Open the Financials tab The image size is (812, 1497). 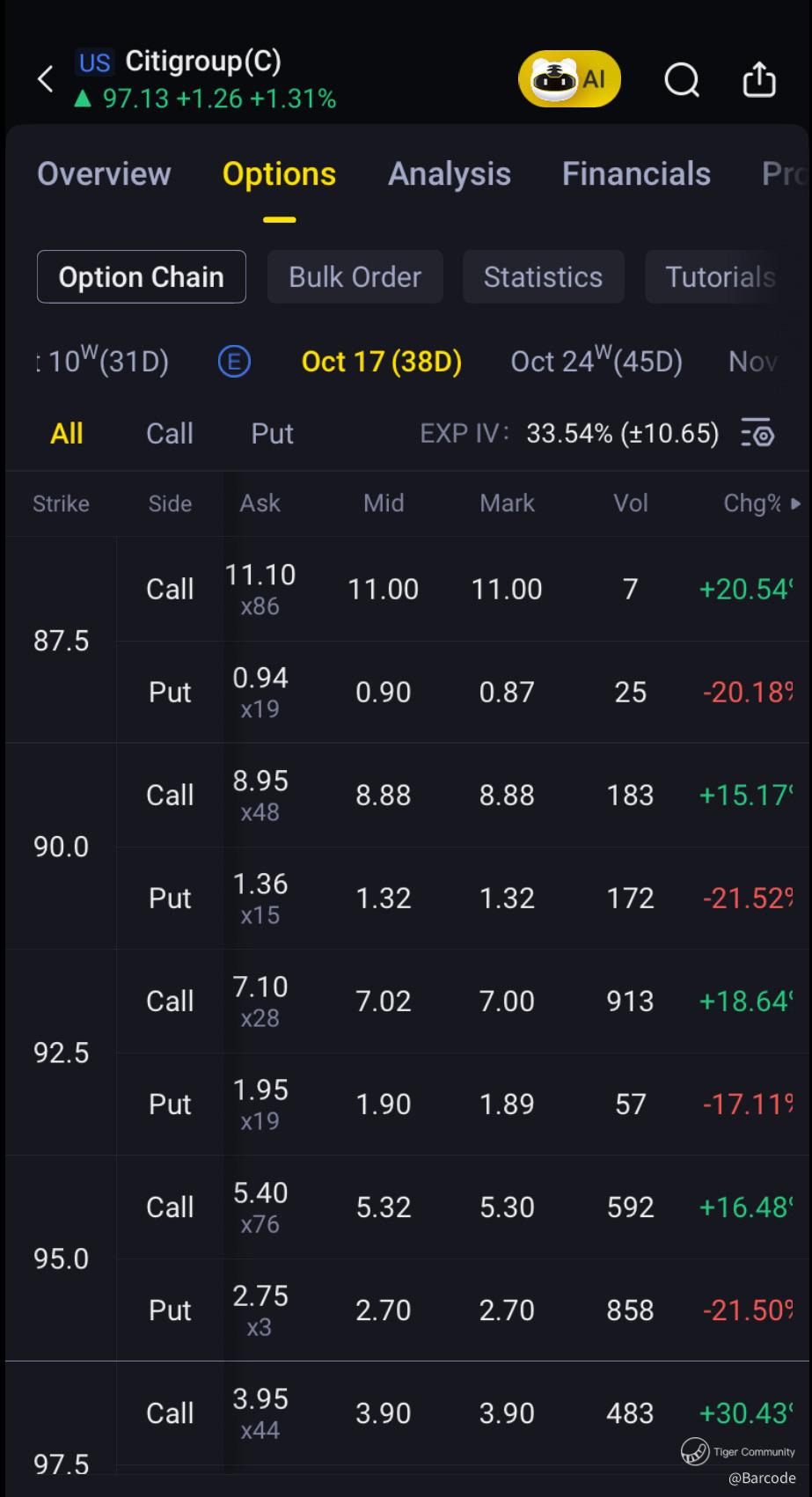[x=636, y=174]
